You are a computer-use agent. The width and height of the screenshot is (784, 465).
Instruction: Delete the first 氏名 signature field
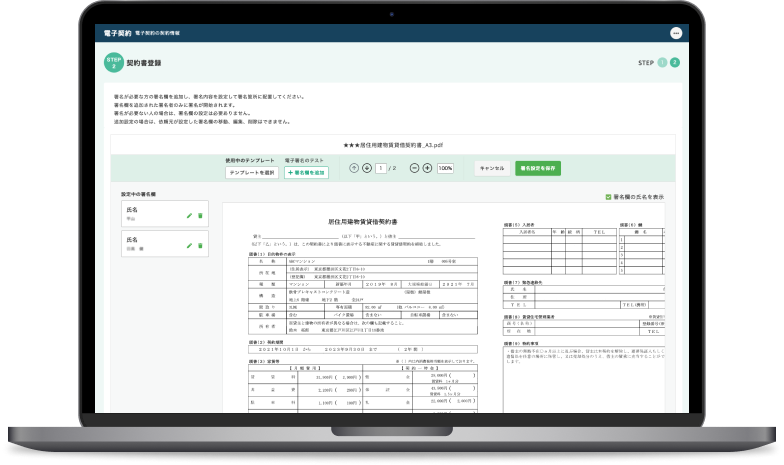pos(200,216)
